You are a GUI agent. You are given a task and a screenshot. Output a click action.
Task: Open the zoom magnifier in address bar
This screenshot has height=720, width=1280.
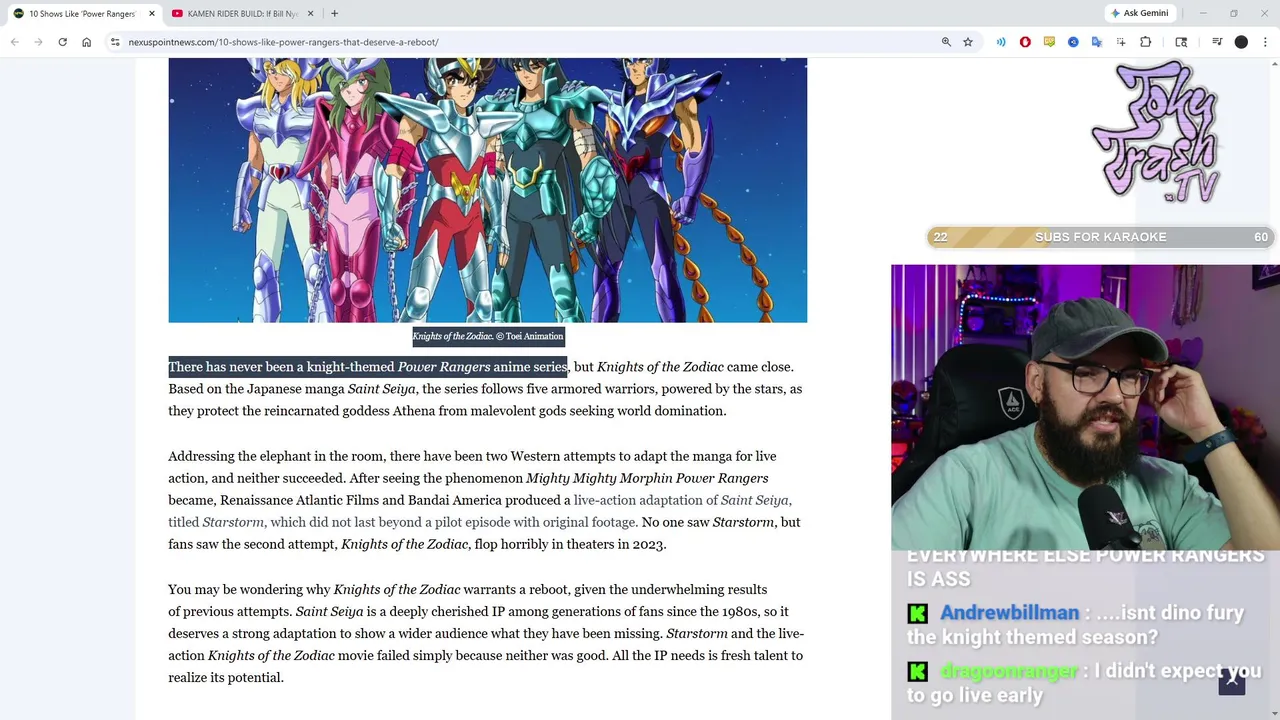click(x=946, y=42)
